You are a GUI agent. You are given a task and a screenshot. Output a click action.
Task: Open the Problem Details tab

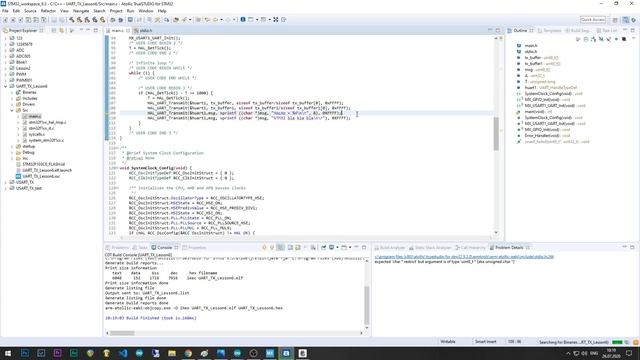click(x=509, y=247)
